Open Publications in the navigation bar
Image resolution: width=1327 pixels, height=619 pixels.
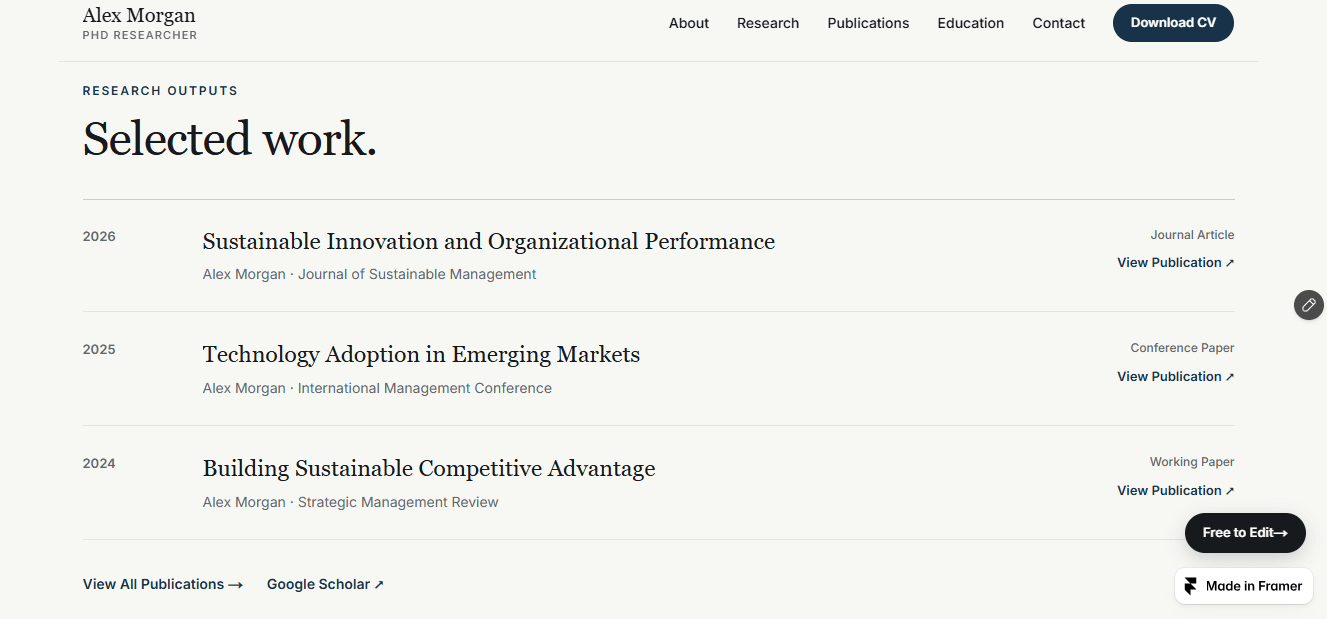[868, 23]
